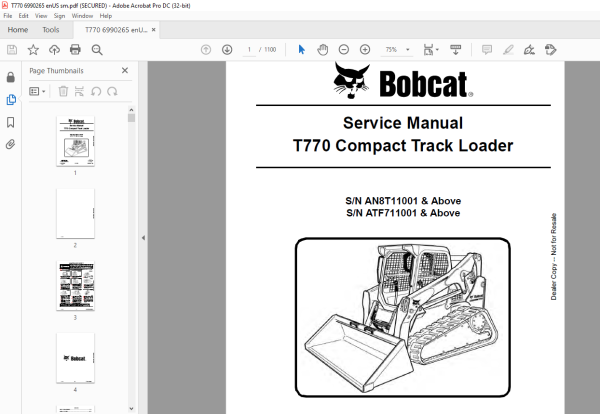The height and width of the screenshot is (414, 600).
Task: Zoom in with plus button
Action: [x=365, y=50]
